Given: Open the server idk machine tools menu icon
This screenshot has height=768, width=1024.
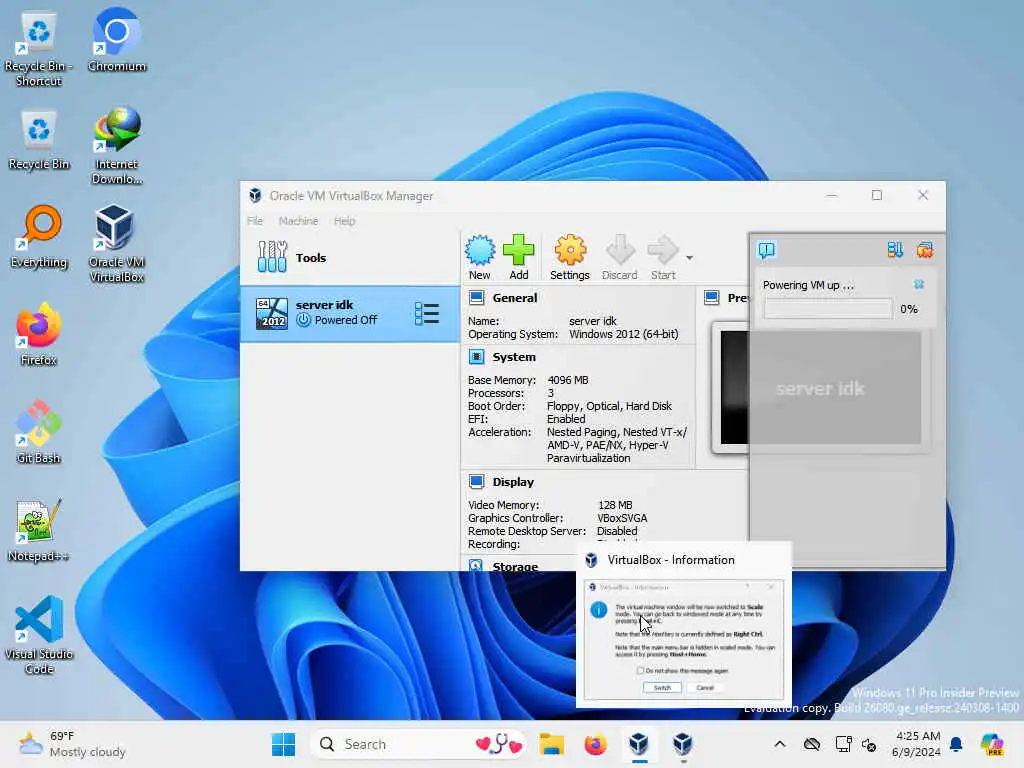Looking at the screenshot, I should click(427, 313).
